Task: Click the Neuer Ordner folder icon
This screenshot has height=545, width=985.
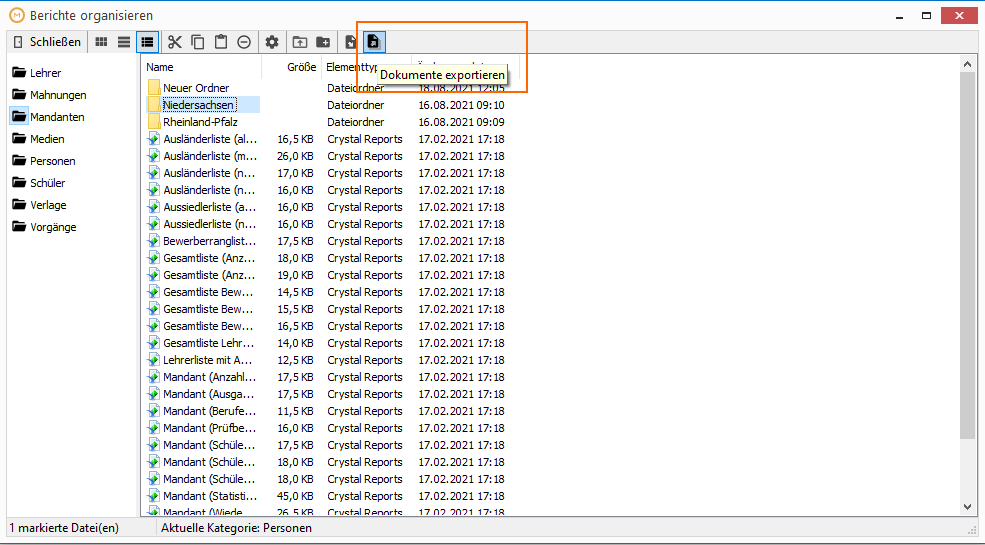Action: [154, 88]
